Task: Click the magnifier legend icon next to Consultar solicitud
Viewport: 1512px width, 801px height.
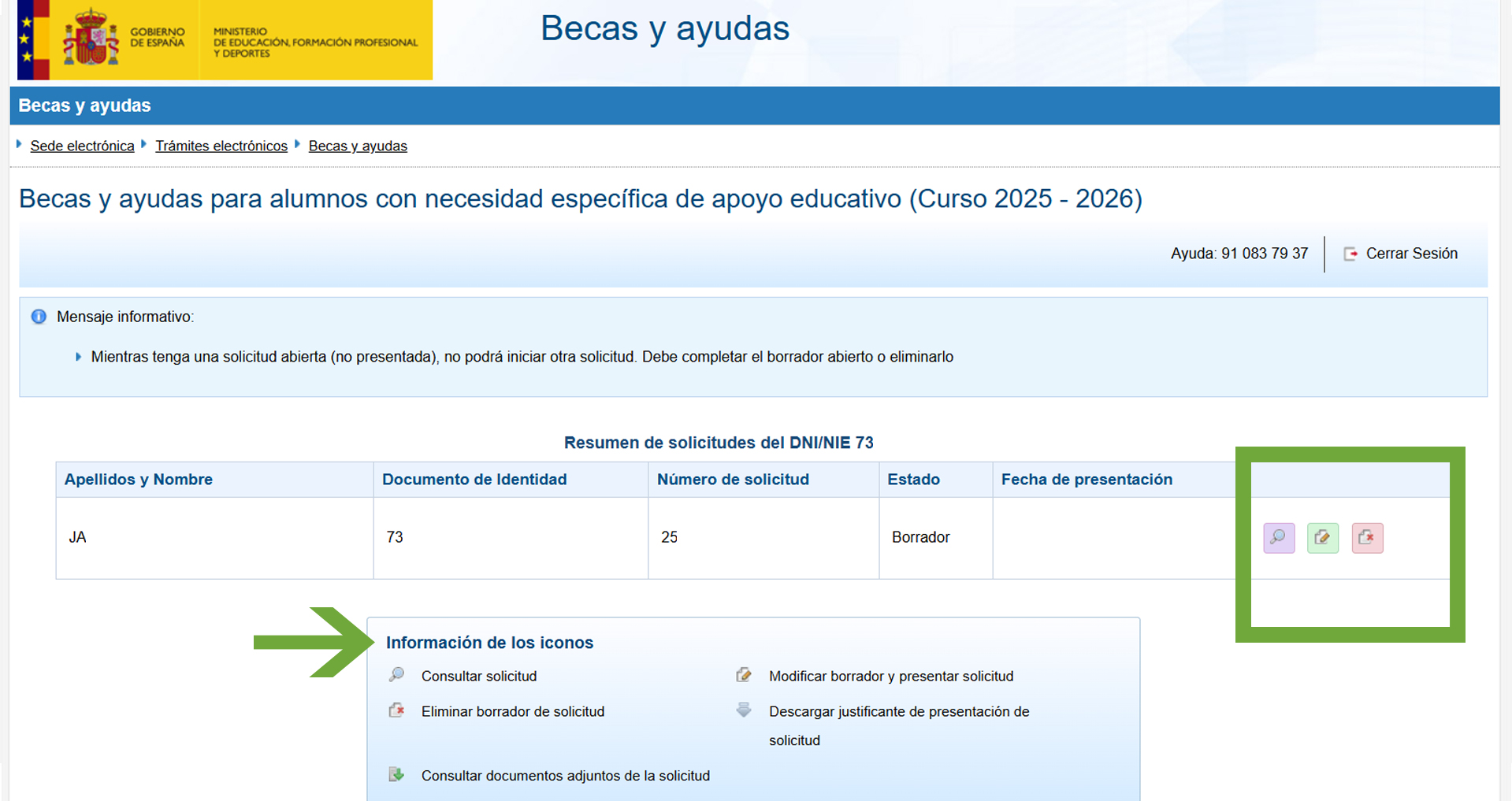Action: [x=396, y=675]
